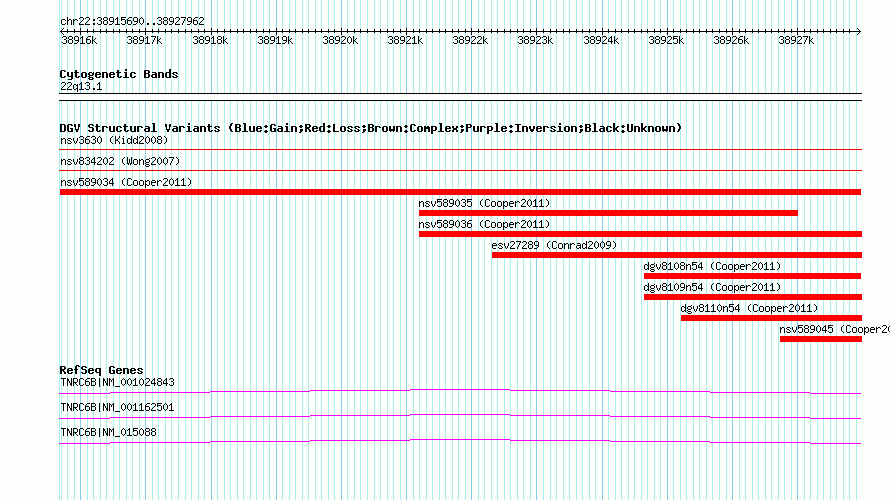Click the 38923k ruler tick label
The width and height of the screenshot is (890, 500).
(535, 40)
